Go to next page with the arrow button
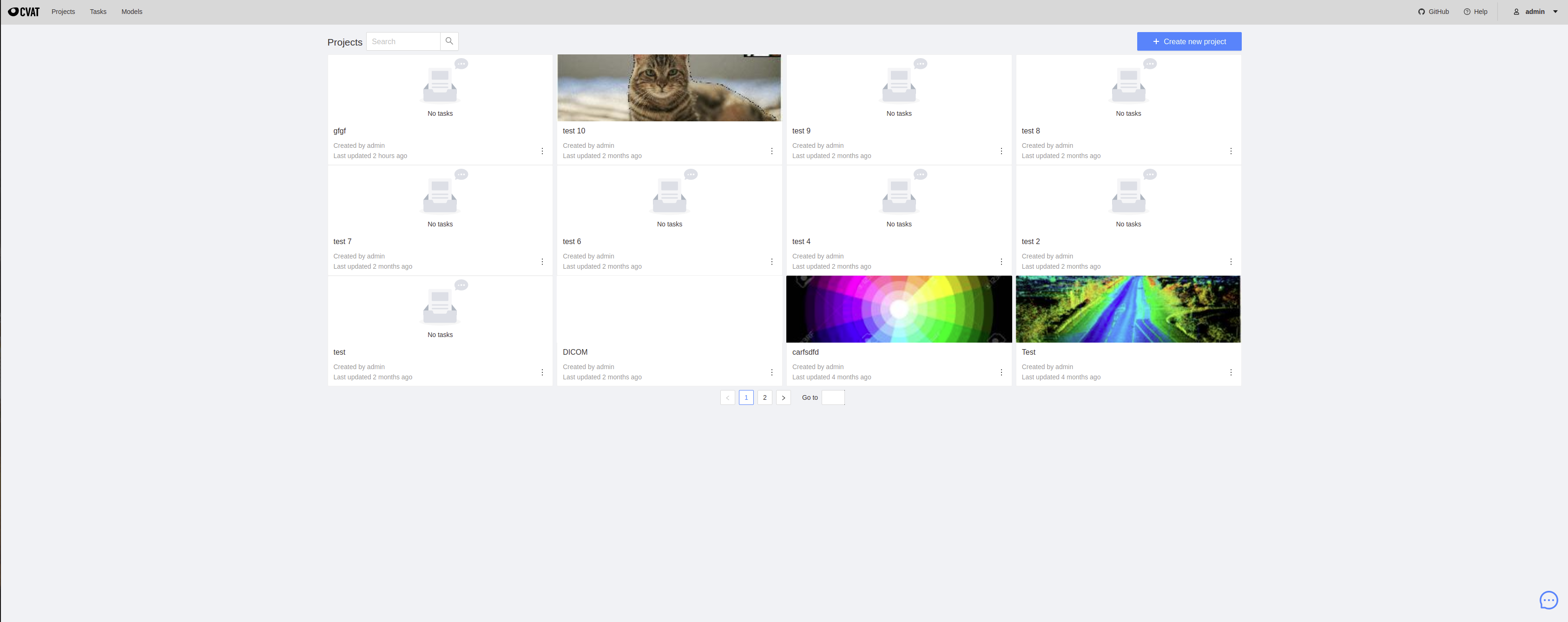This screenshot has width=1568, height=622. tap(784, 397)
